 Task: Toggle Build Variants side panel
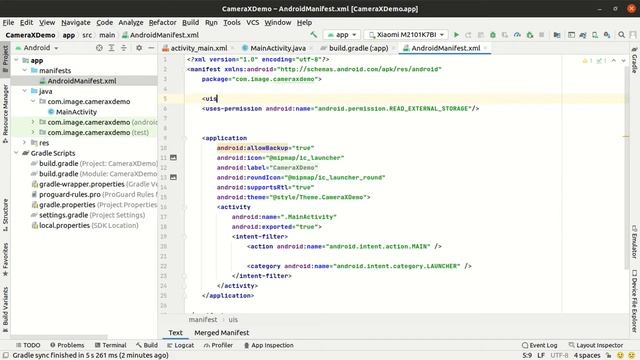point(5,309)
